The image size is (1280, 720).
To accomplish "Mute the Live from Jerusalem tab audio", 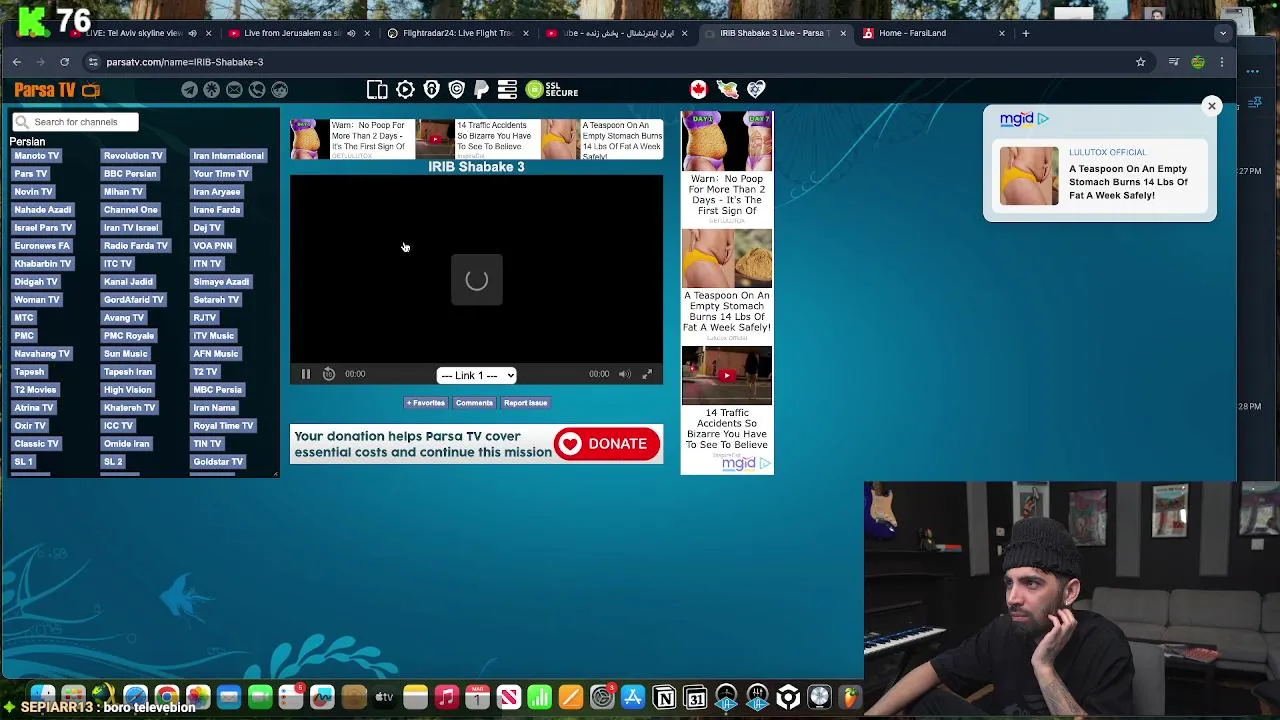I will click(x=350, y=33).
